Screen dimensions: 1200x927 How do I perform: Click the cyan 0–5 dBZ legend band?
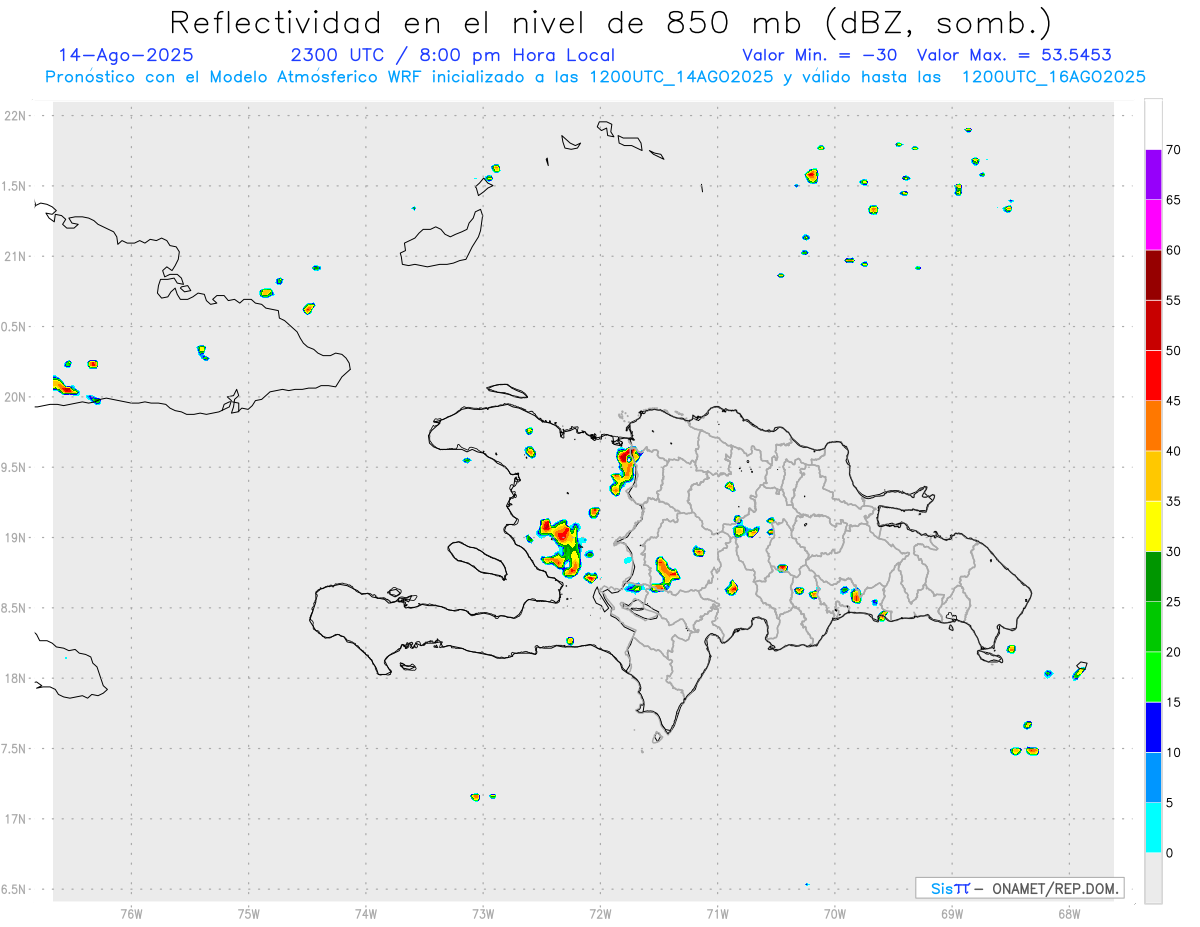pyautogui.click(x=1153, y=827)
